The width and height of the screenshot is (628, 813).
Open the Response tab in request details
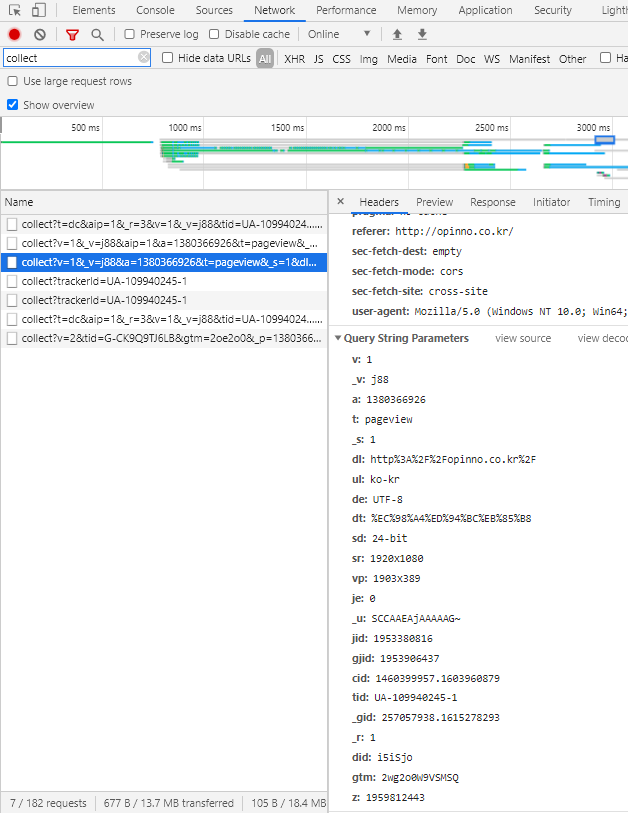point(492,202)
